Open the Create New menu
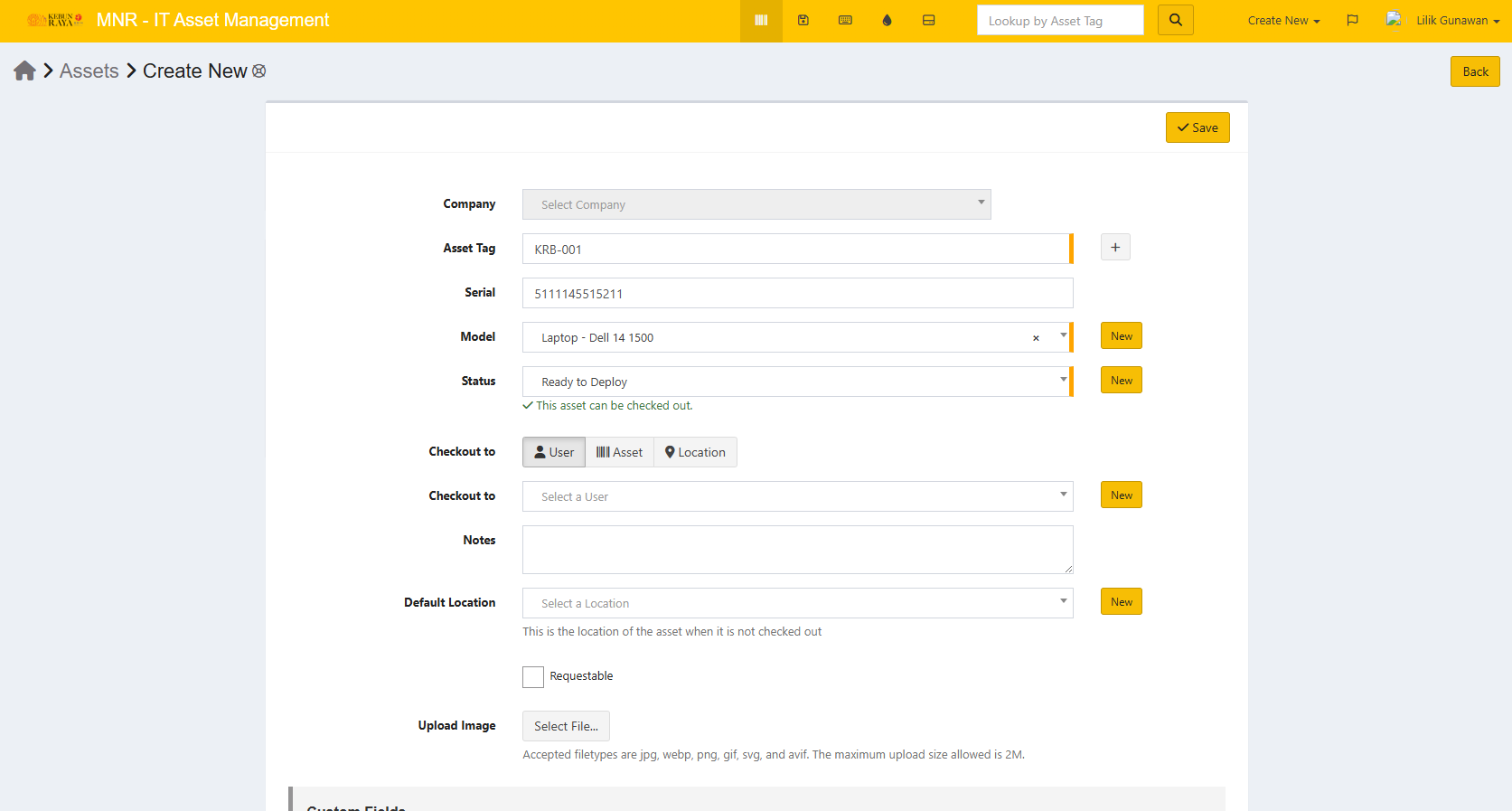Image resolution: width=1512 pixels, height=811 pixels. (x=1283, y=21)
